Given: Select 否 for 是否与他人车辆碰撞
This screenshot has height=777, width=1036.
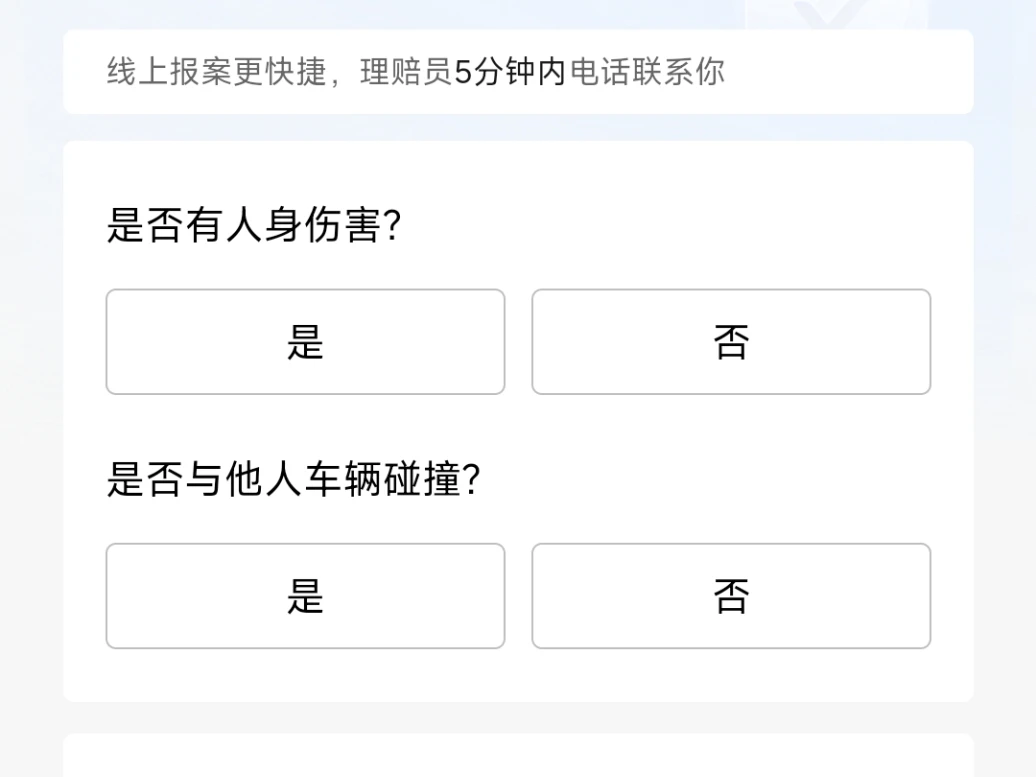Looking at the screenshot, I should tap(731, 596).
